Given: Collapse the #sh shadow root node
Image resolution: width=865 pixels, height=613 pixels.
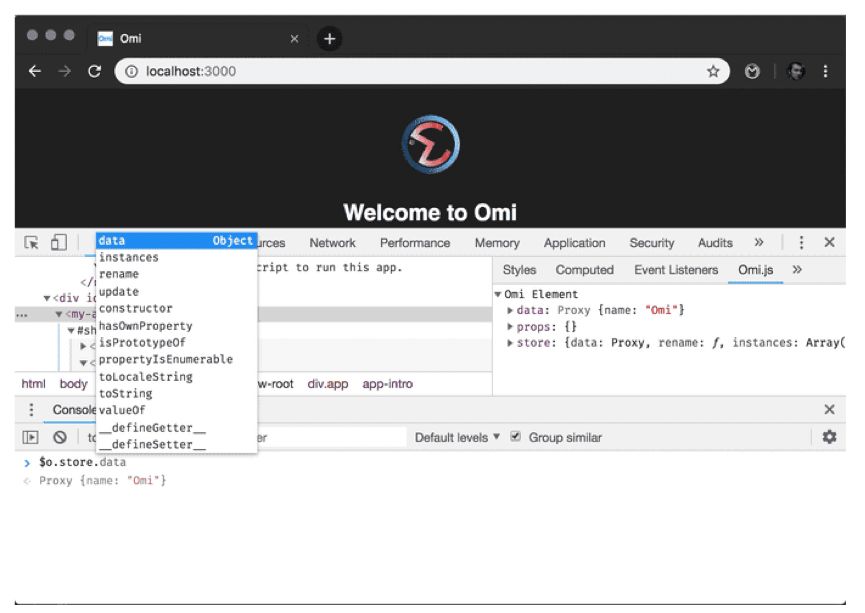Looking at the screenshot, I should click(x=71, y=331).
